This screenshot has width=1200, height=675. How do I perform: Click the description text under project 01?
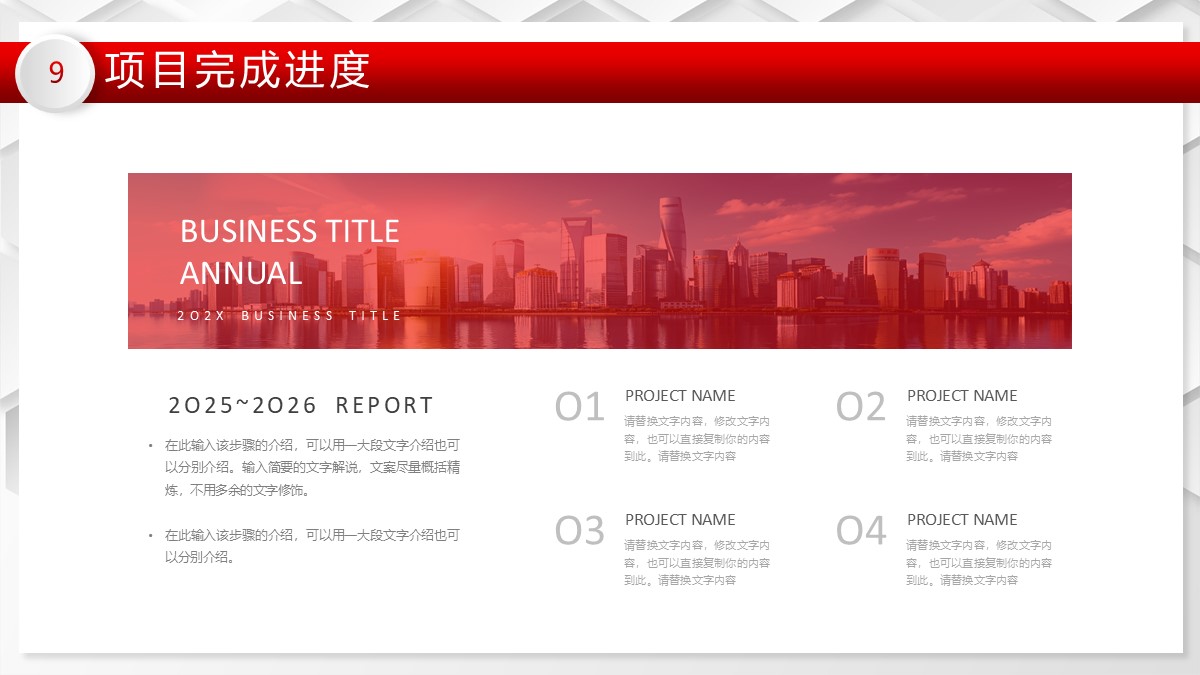coord(697,439)
